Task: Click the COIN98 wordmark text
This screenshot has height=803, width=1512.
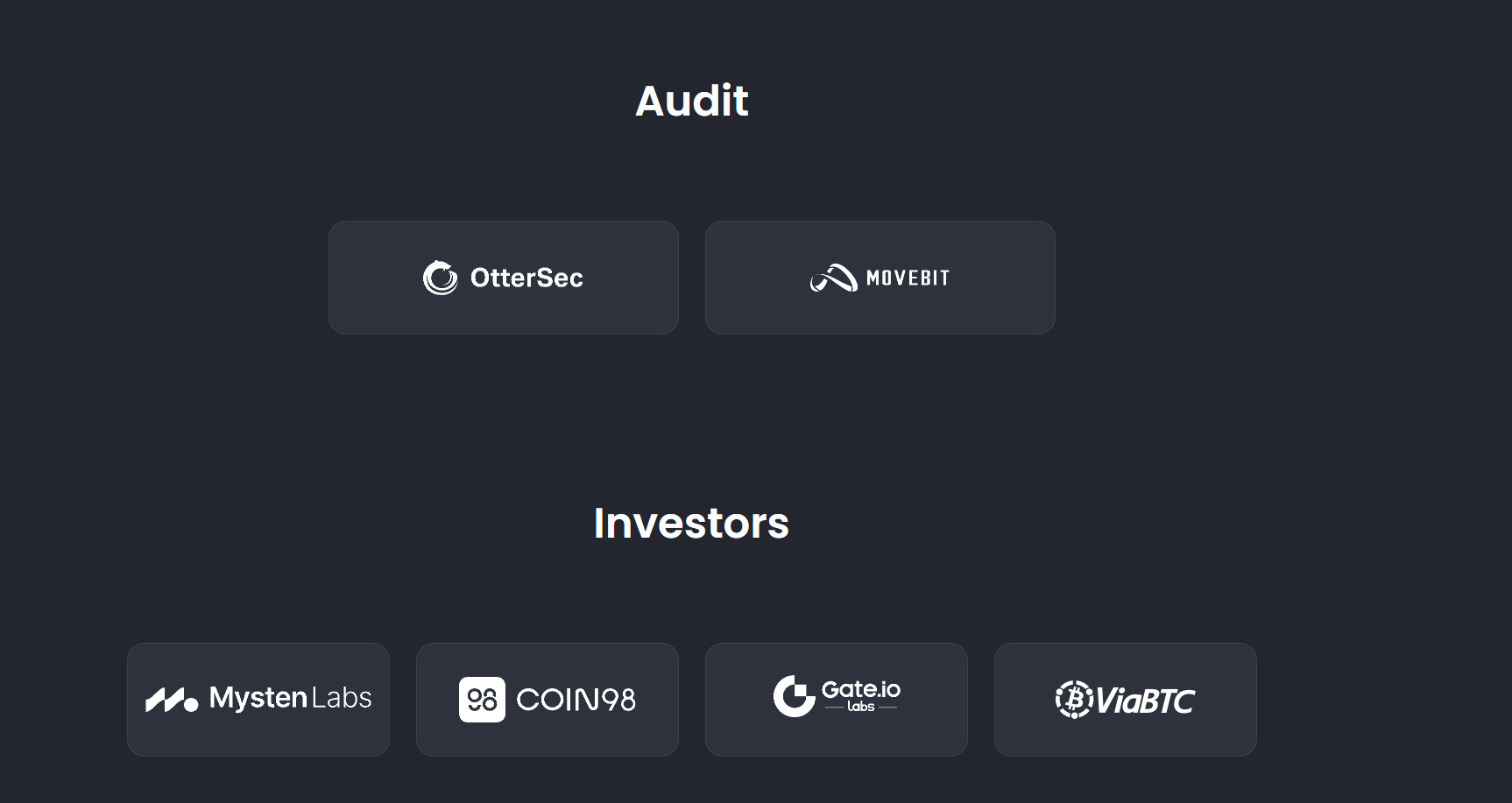Action: 576,700
